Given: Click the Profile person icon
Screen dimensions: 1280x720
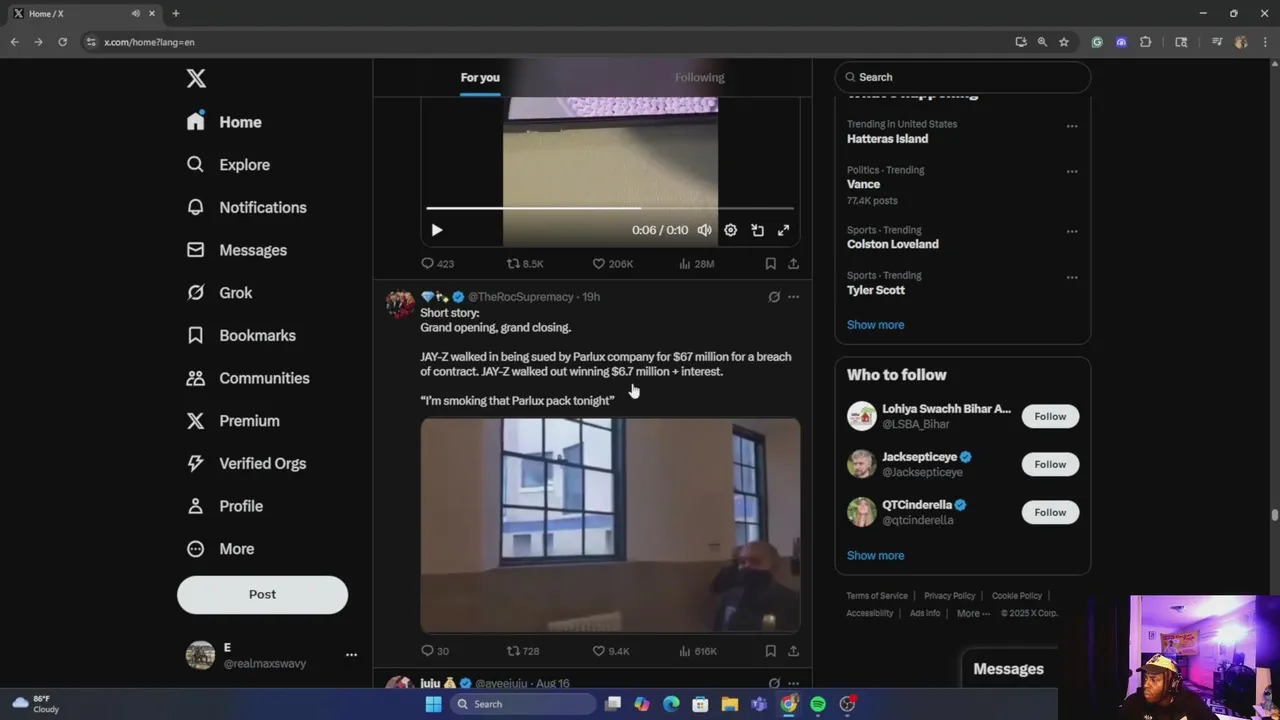Looking at the screenshot, I should 196,506.
